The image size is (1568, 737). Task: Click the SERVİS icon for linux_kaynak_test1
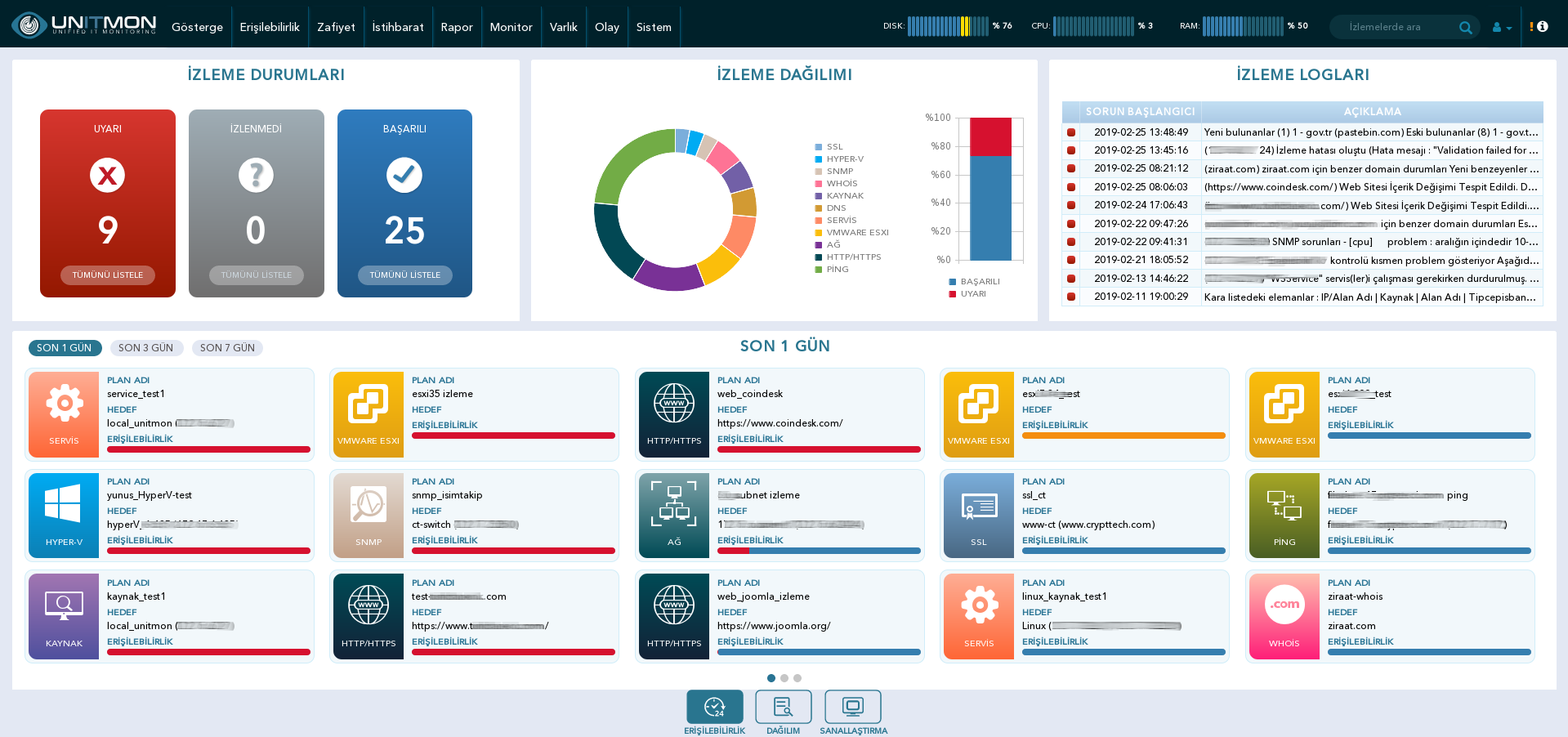point(979,617)
